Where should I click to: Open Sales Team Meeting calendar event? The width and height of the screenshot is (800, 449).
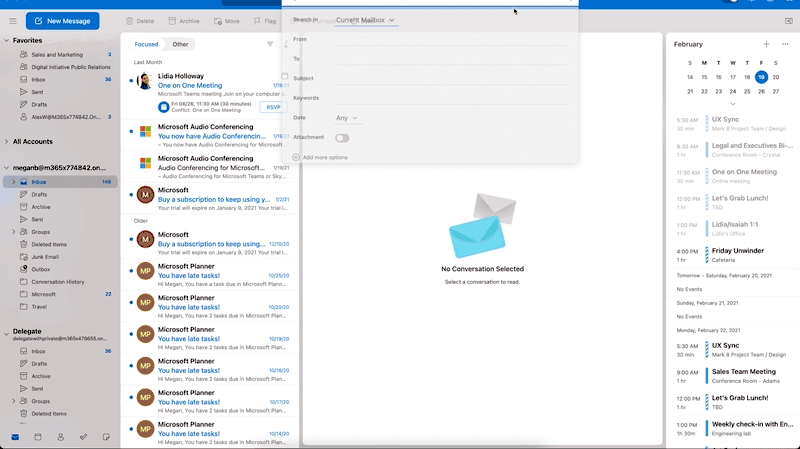[x=737, y=376]
